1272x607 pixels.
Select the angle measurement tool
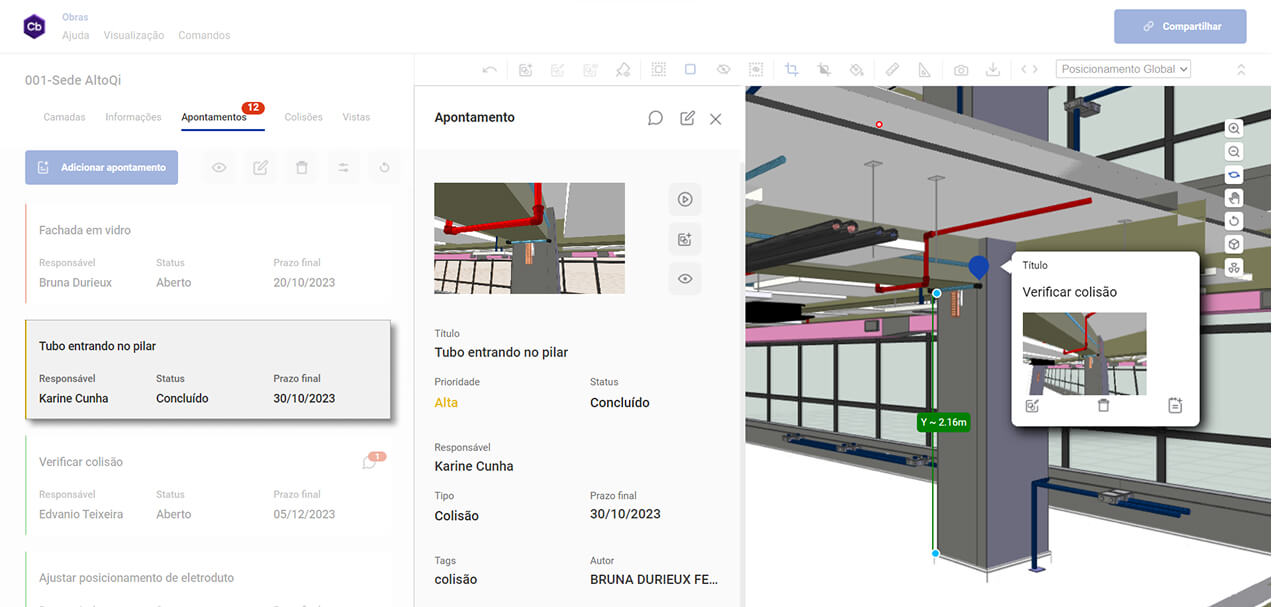coord(925,70)
